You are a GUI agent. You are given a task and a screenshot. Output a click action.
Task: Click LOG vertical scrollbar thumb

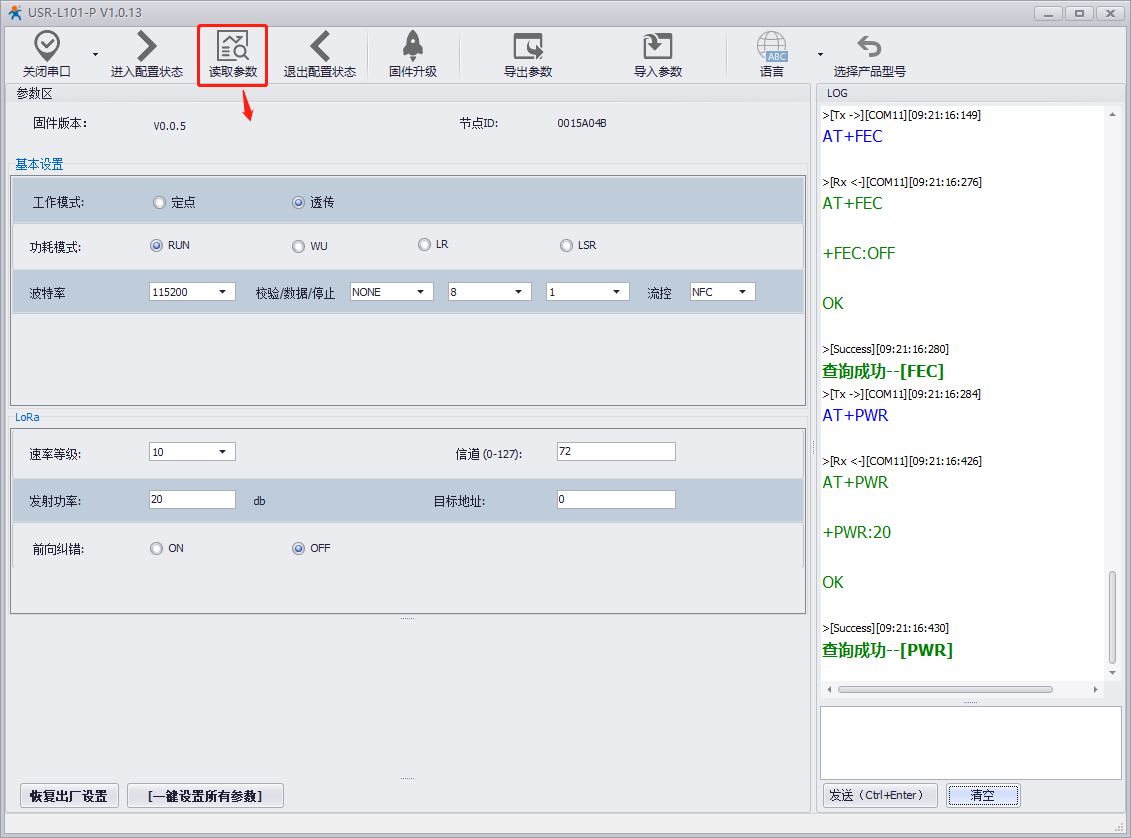coord(1112,617)
